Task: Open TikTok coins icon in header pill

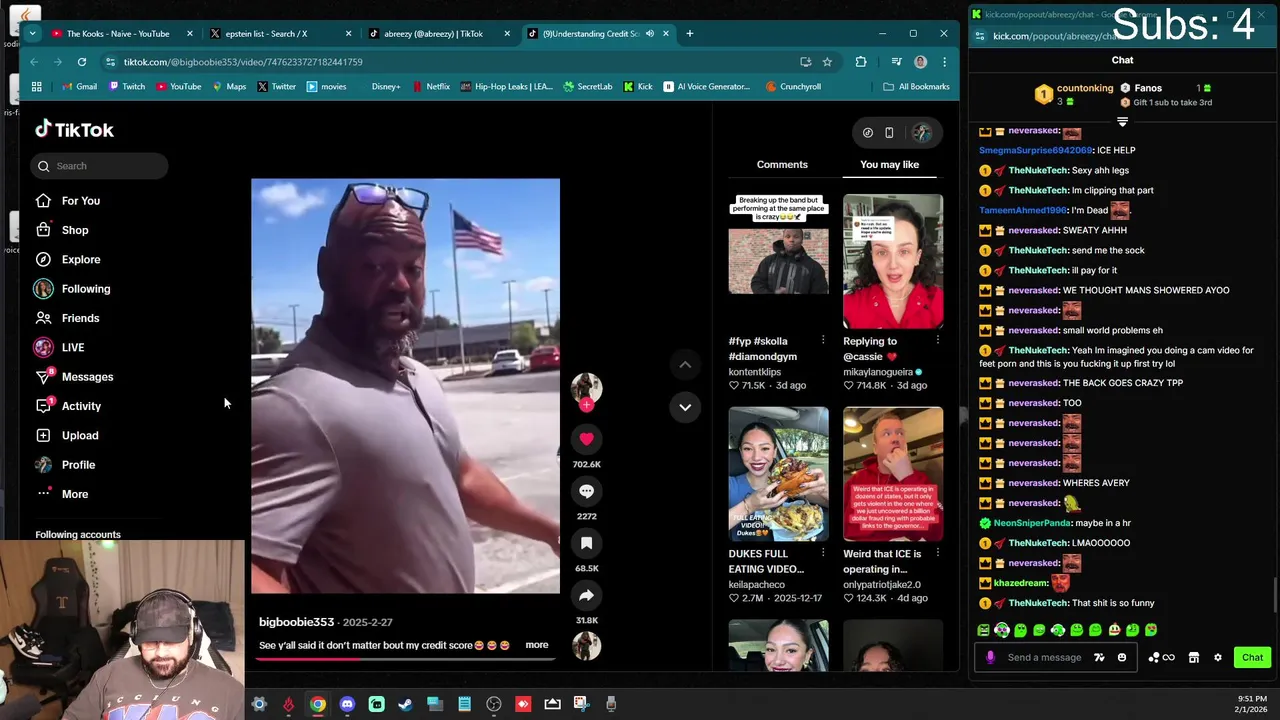Action: pos(868,132)
